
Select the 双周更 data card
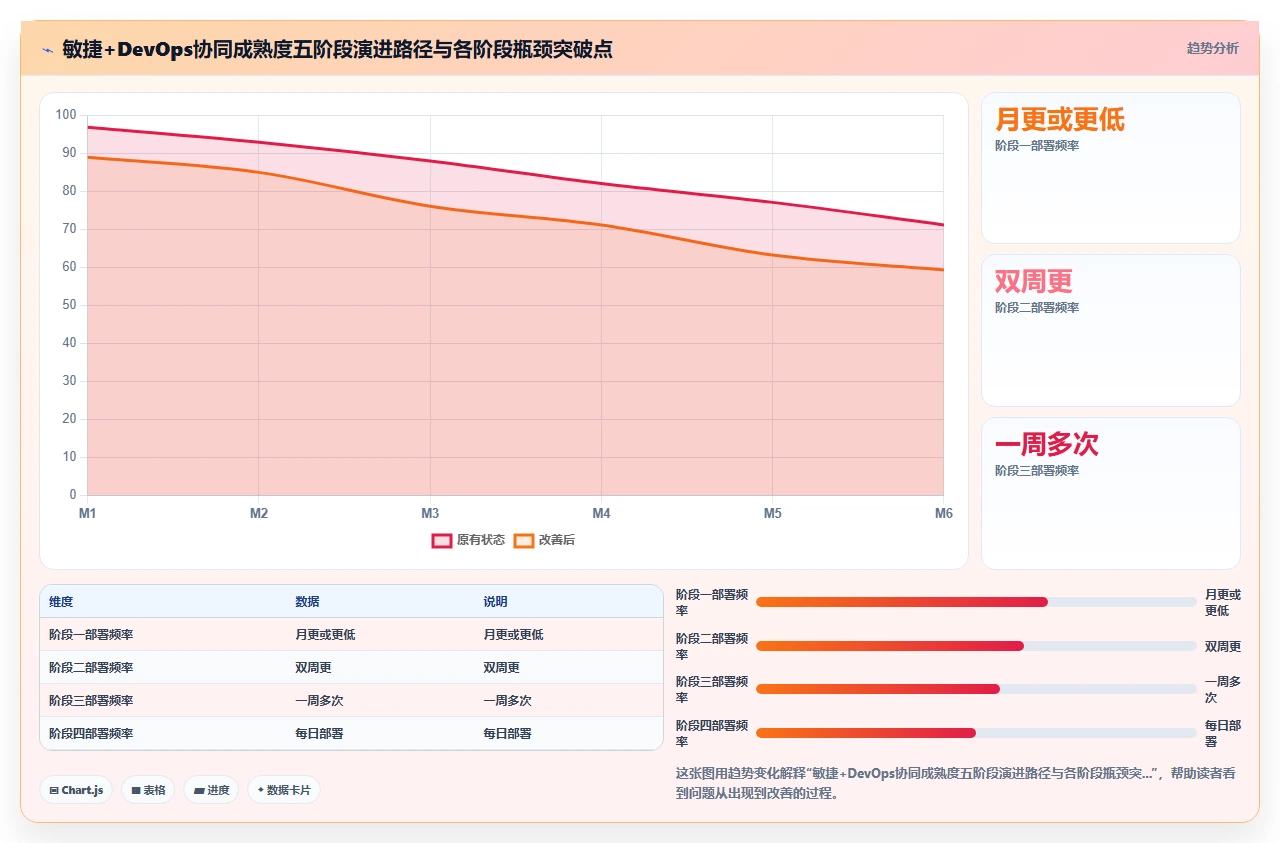click(1110, 330)
